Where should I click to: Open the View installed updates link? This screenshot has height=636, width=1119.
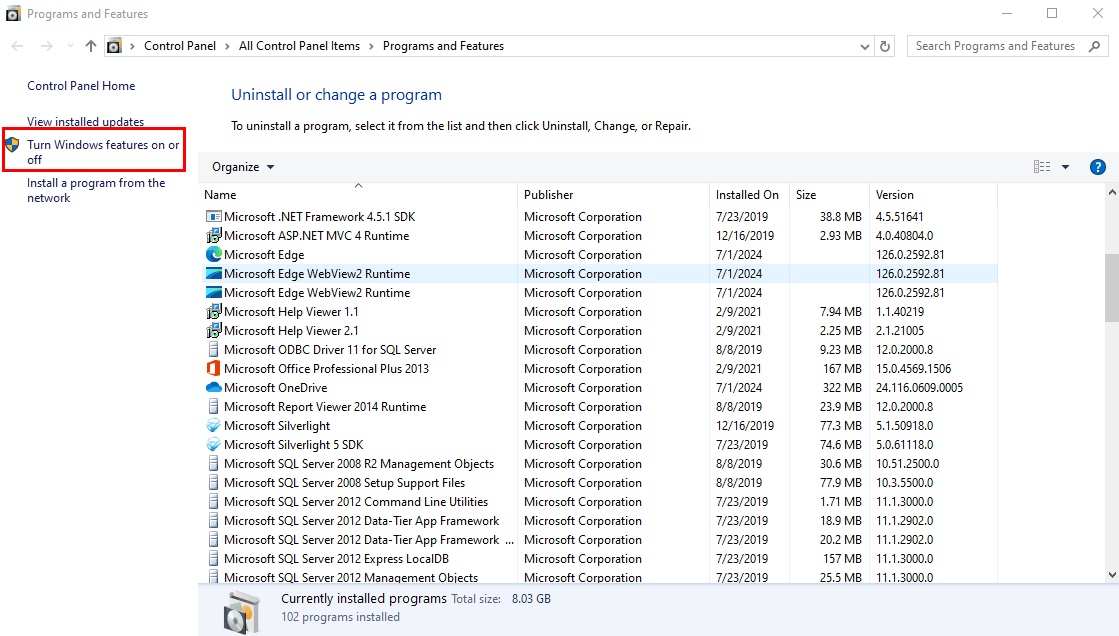(85, 122)
